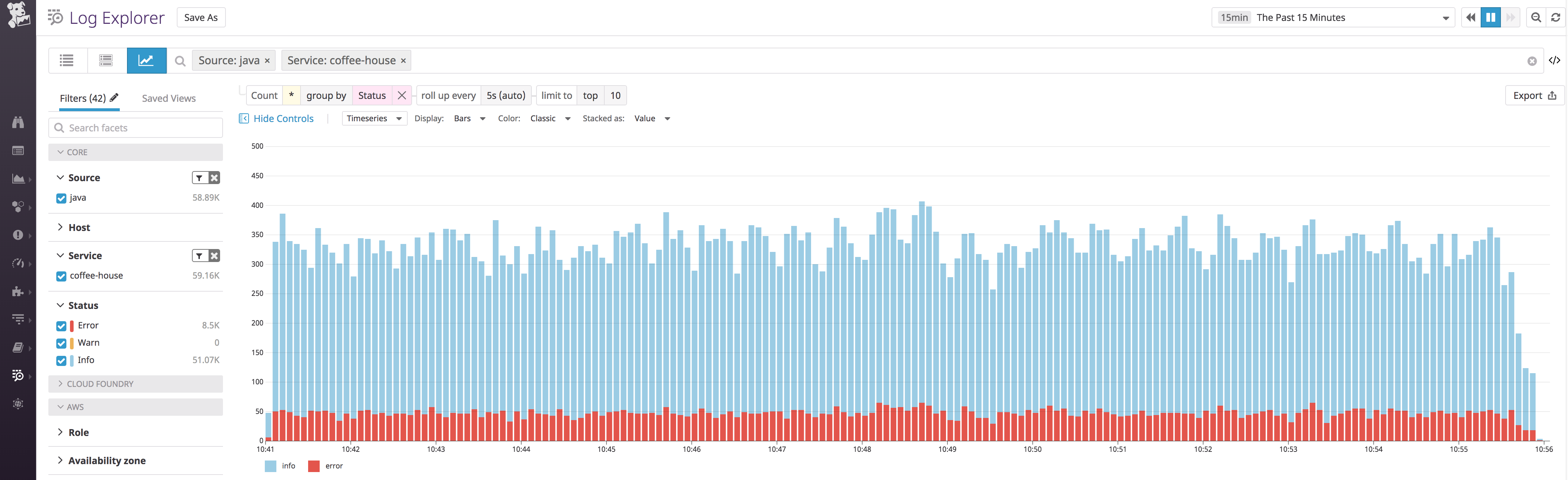
Task: Select the Logs icon in left sidebar
Action: [x=18, y=375]
